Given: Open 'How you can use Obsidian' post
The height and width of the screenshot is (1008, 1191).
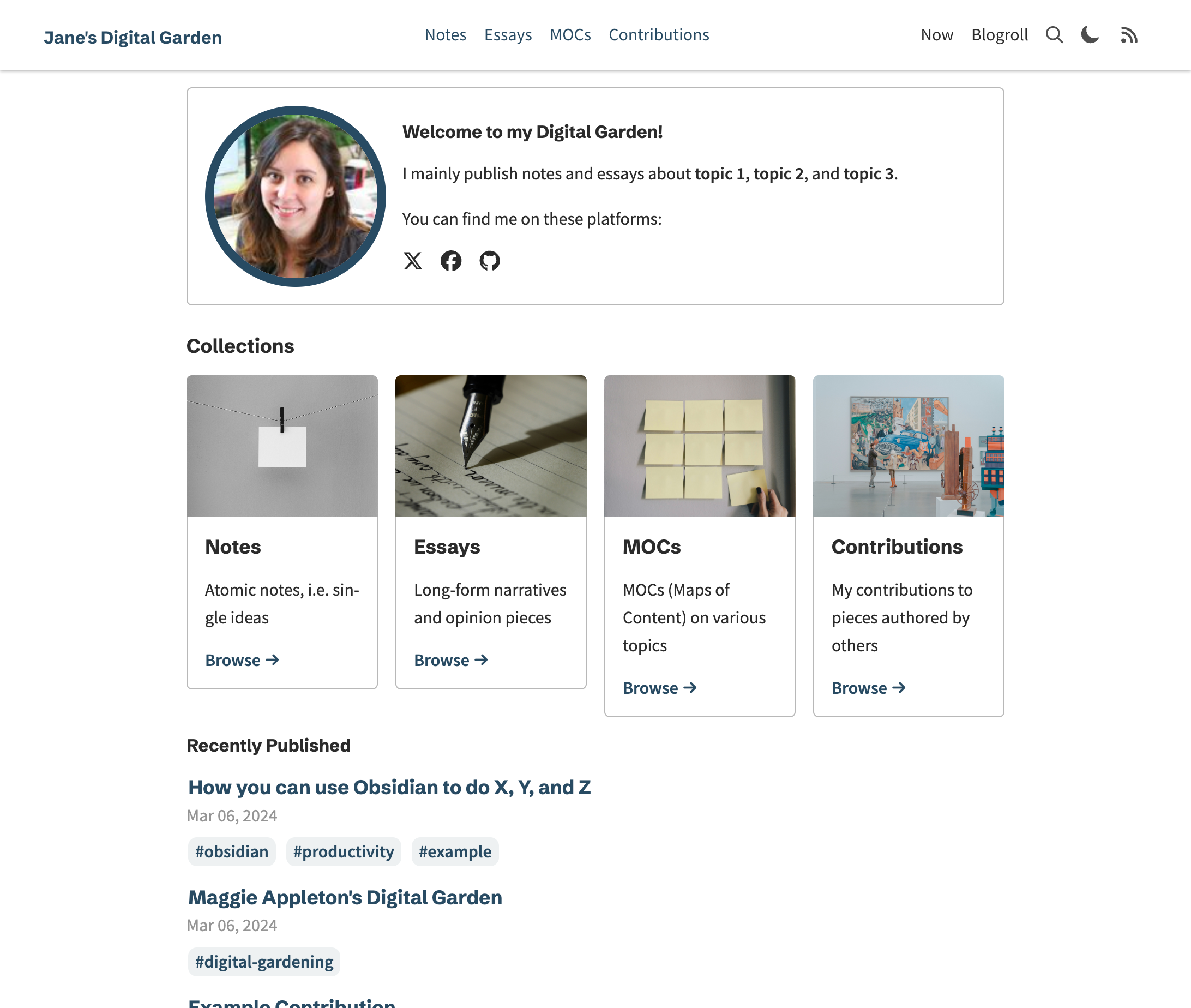Looking at the screenshot, I should (389, 788).
